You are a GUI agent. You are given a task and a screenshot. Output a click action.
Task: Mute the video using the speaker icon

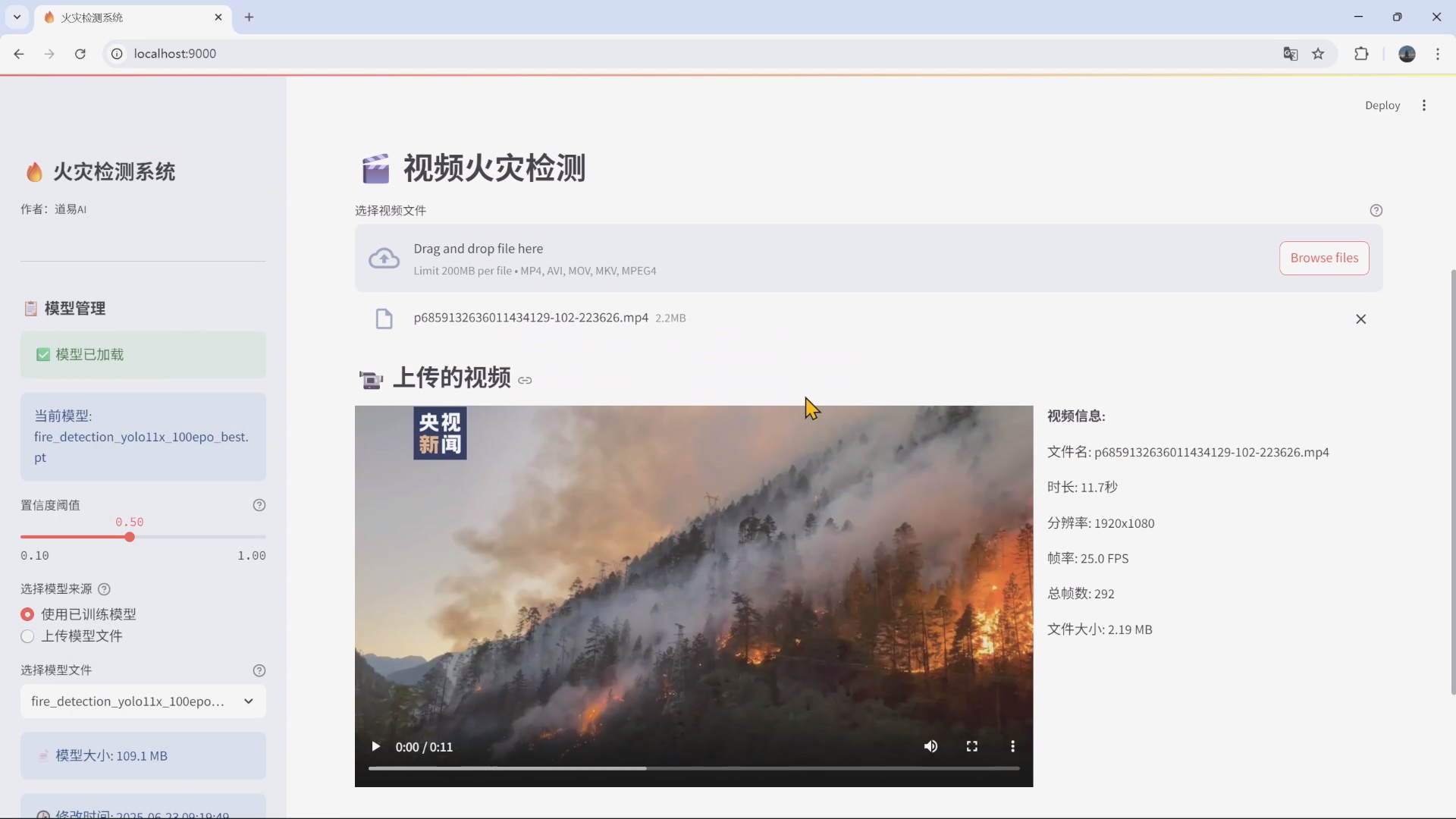pos(931,746)
